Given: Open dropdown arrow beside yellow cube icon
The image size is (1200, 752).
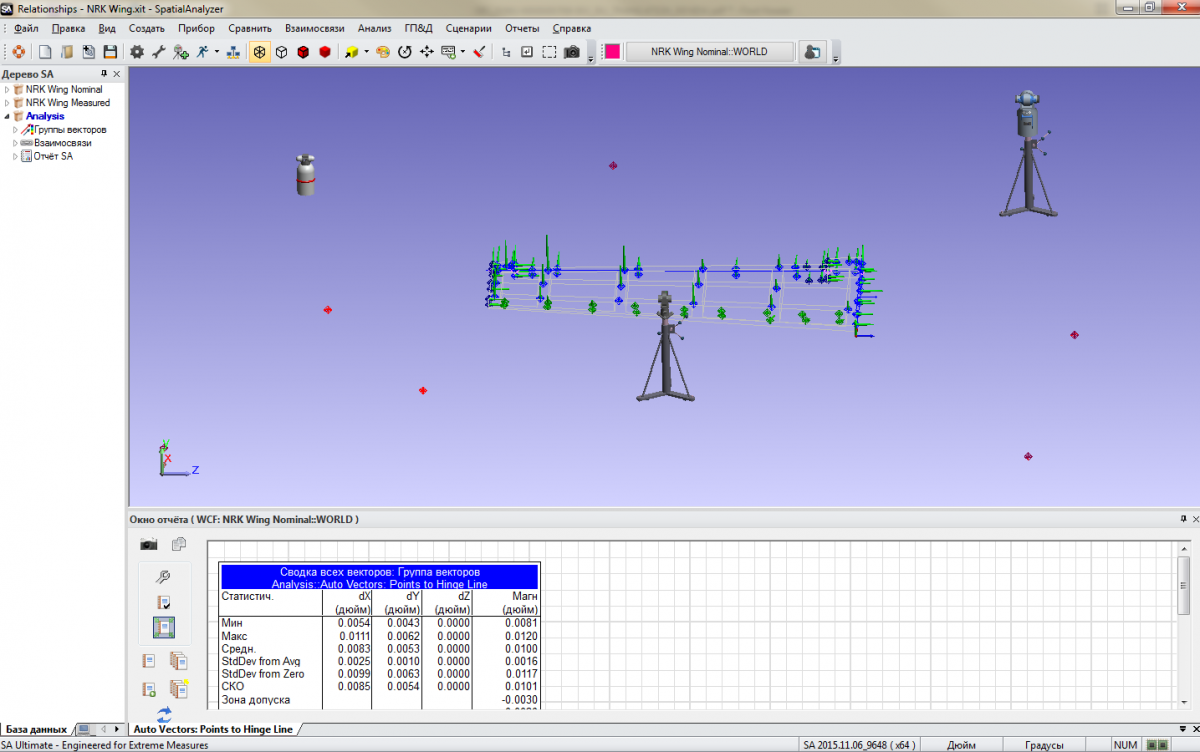Looking at the screenshot, I should (366, 52).
